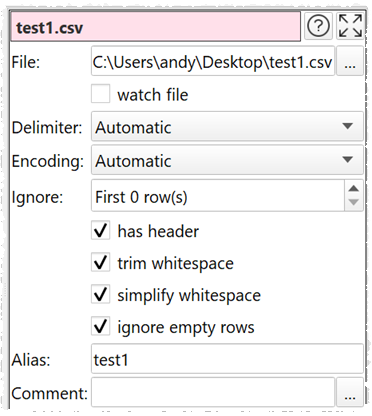Open comment editor ellipsis button
Viewport: 372px width, 416px height.
350,393
